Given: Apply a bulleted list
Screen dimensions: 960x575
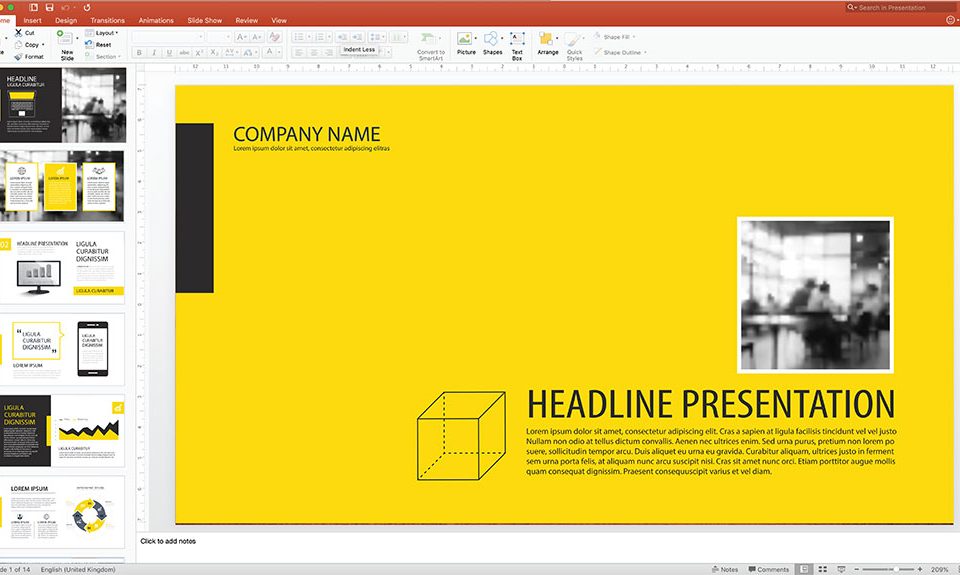Looking at the screenshot, I should 301,37.
